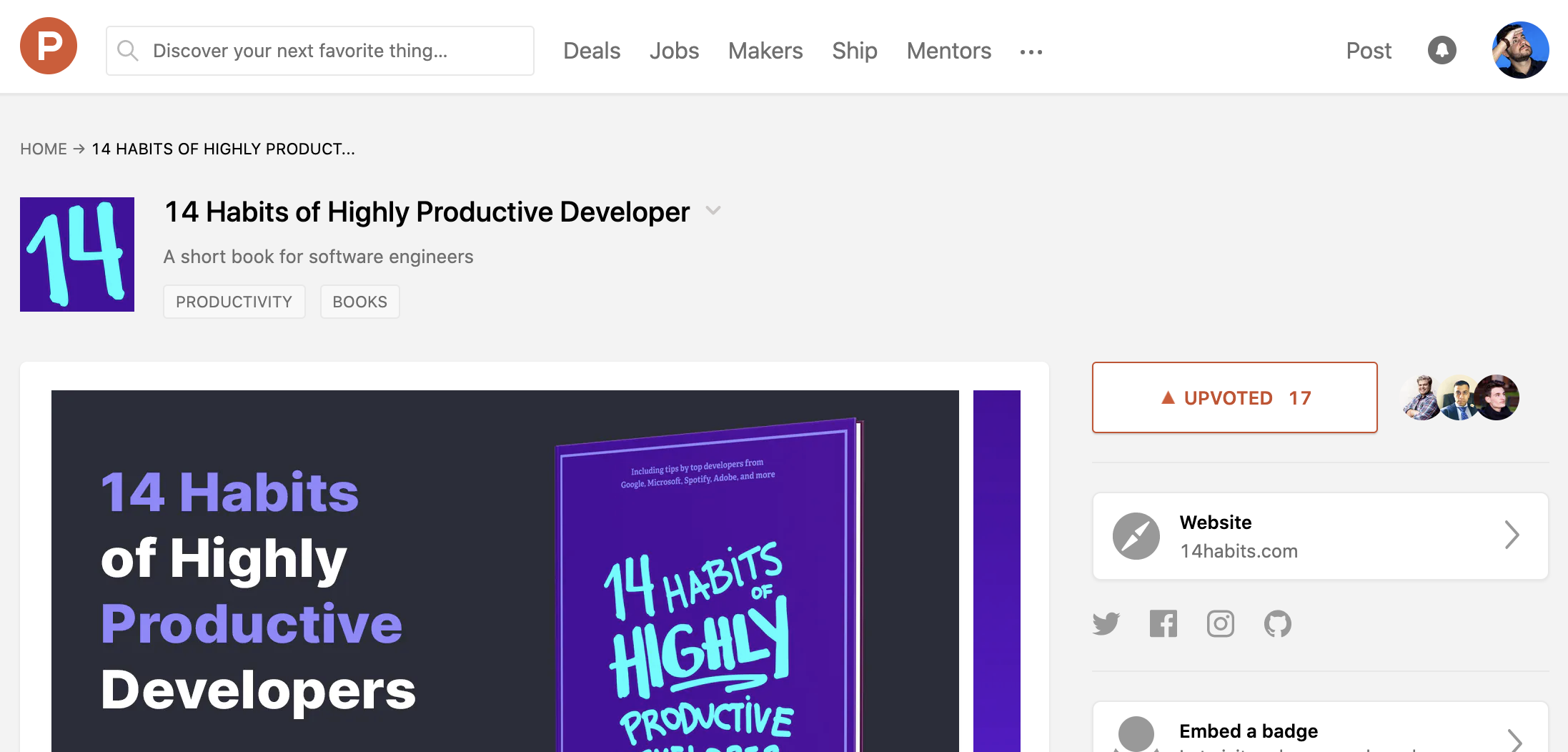Focus the Discover search field
The width and height of the screenshot is (1568, 752).
[320, 51]
